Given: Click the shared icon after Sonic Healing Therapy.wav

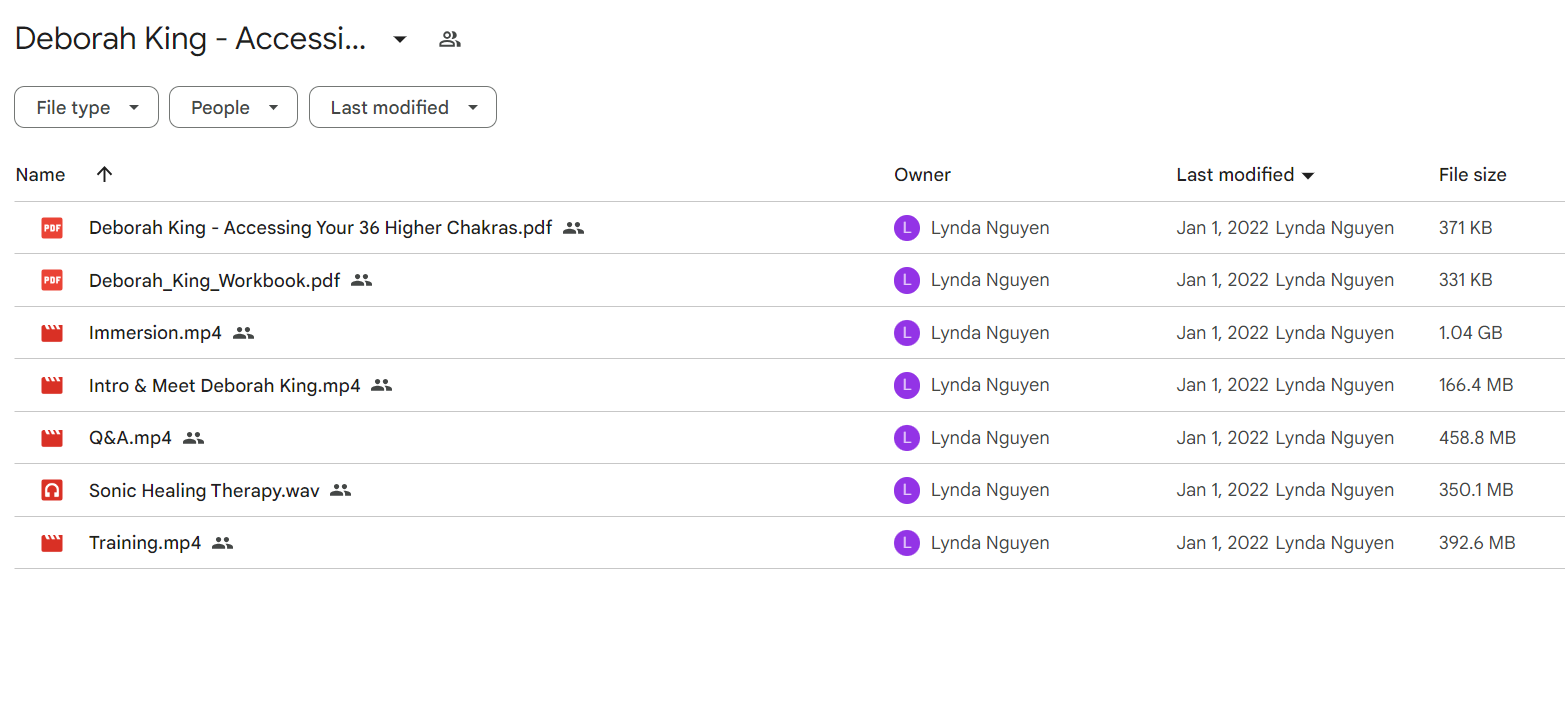Looking at the screenshot, I should (341, 490).
